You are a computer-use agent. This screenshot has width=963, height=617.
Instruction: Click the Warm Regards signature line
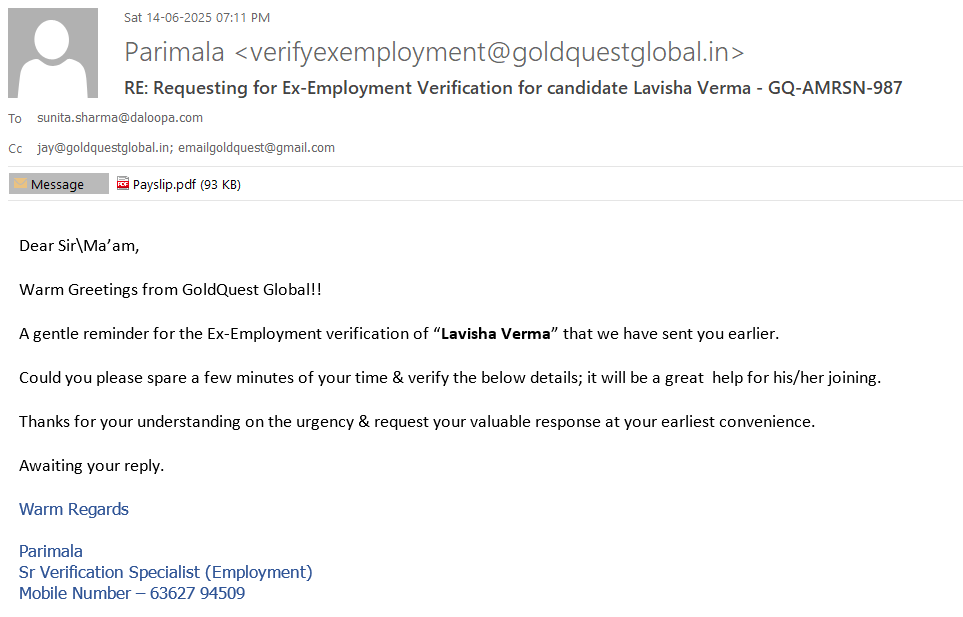[x=74, y=510]
